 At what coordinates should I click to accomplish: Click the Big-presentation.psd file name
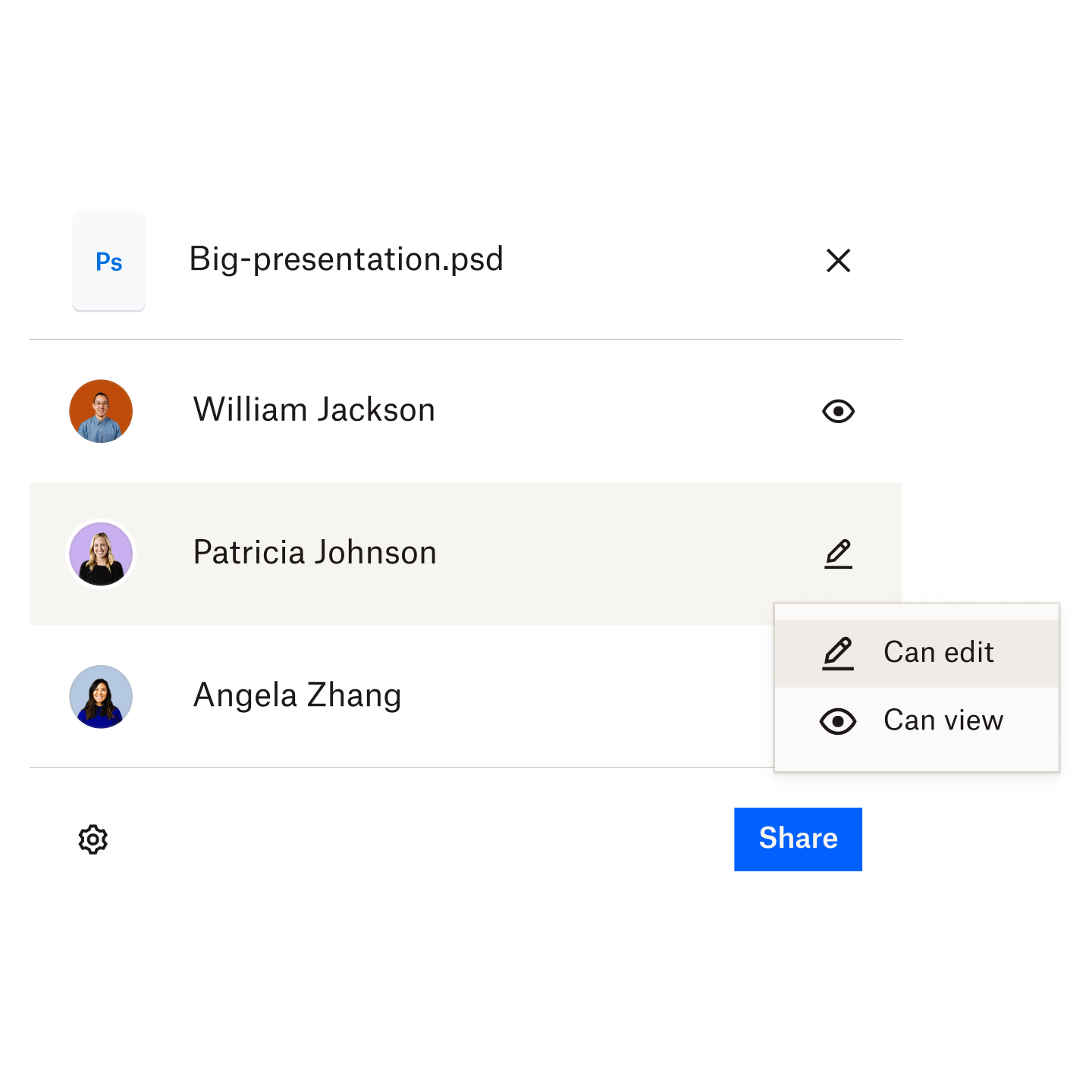click(x=346, y=259)
